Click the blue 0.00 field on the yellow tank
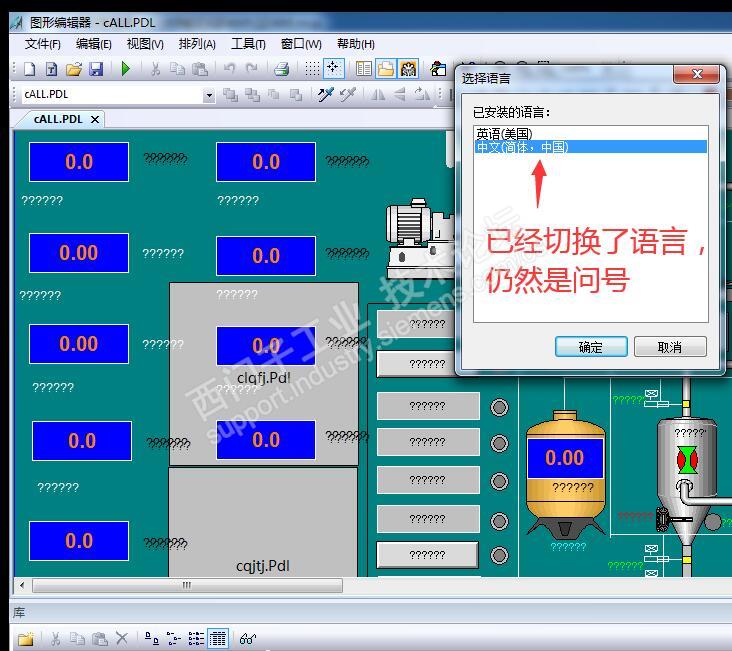Screen dimensions: 732x651 click(x=565, y=458)
